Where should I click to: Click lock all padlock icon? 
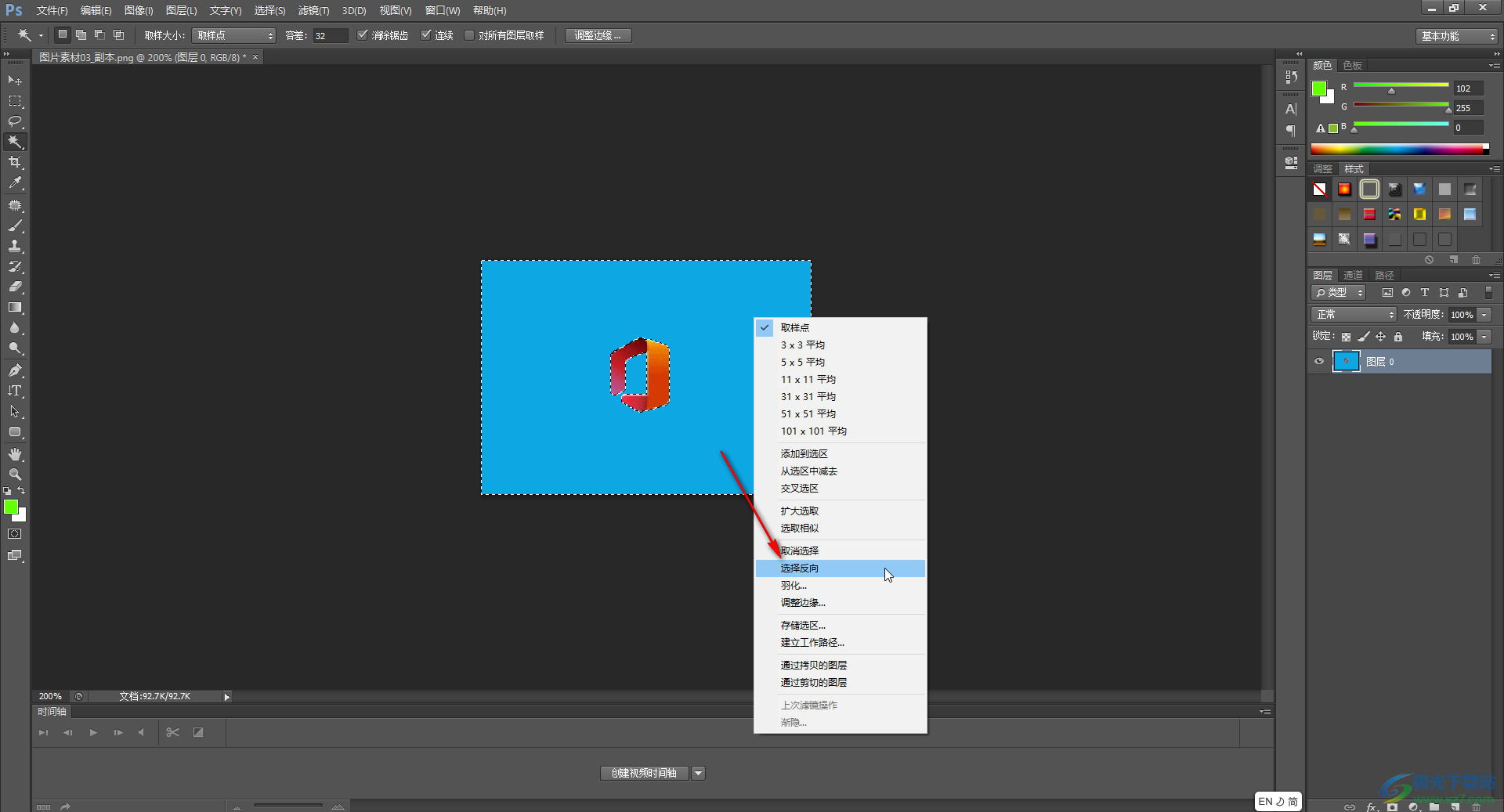coord(1398,337)
